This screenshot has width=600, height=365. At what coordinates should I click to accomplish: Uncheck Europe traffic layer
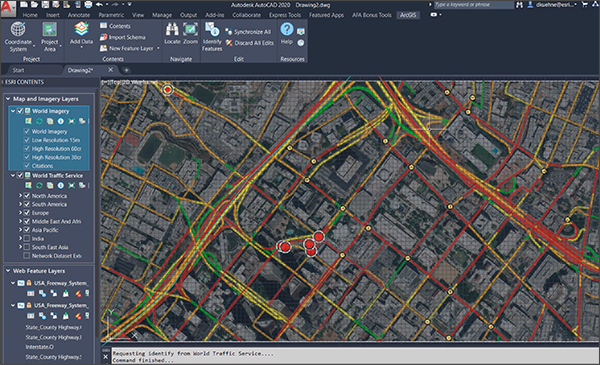click(27, 213)
